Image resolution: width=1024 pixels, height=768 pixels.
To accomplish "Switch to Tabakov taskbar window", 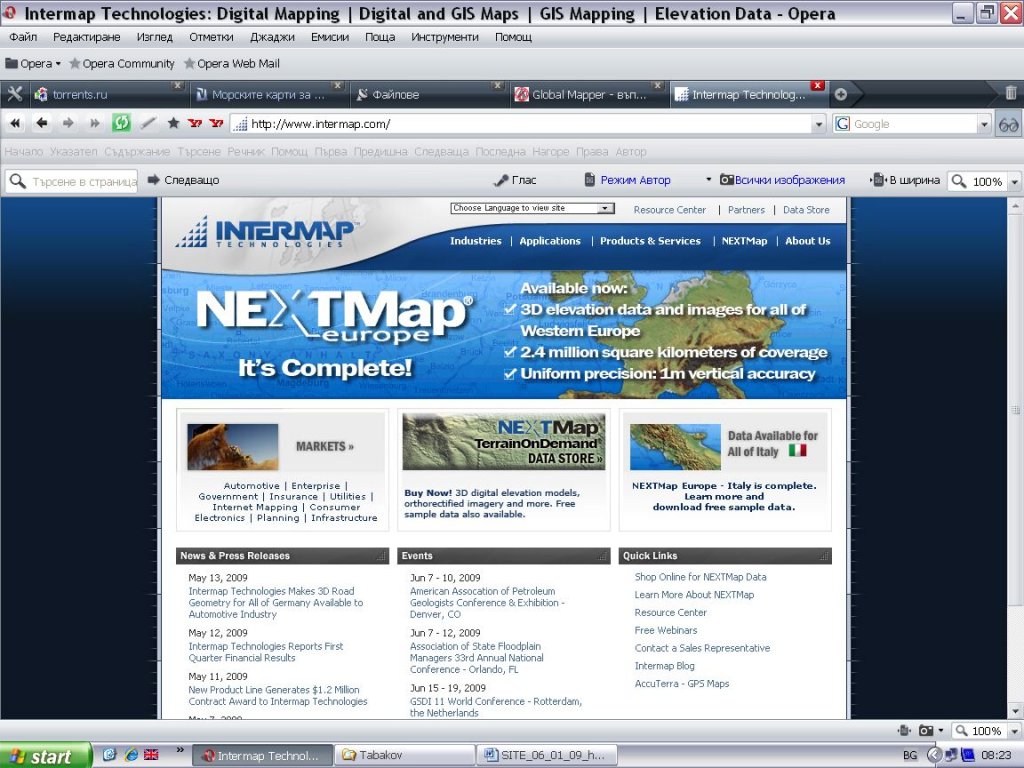I will coord(405,756).
